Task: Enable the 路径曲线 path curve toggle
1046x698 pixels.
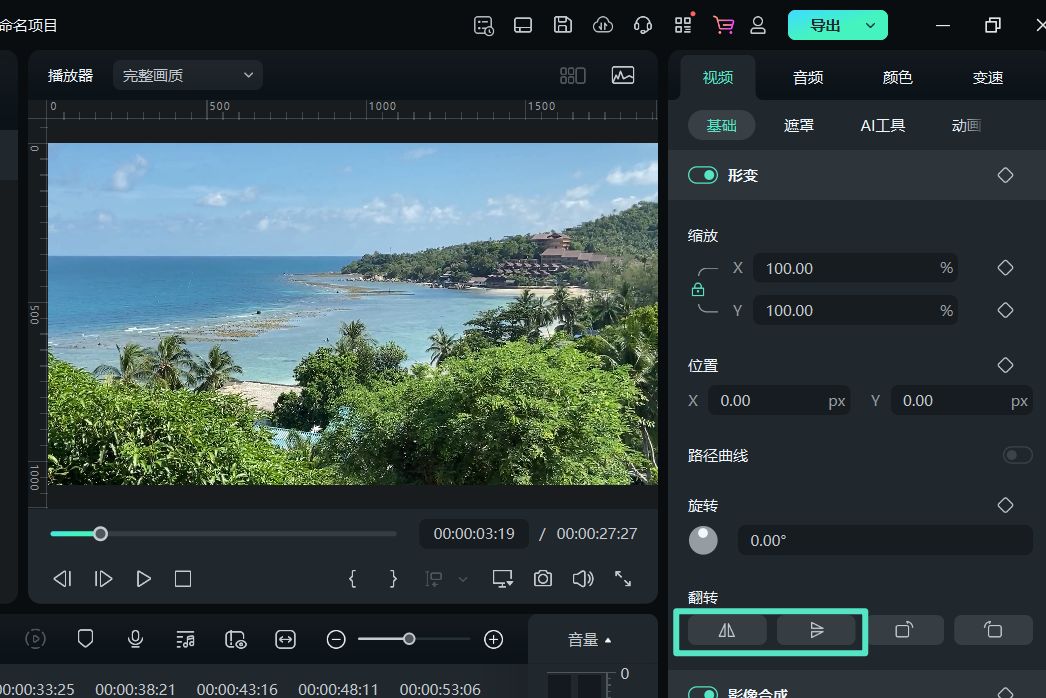Action: (1017, 454)
